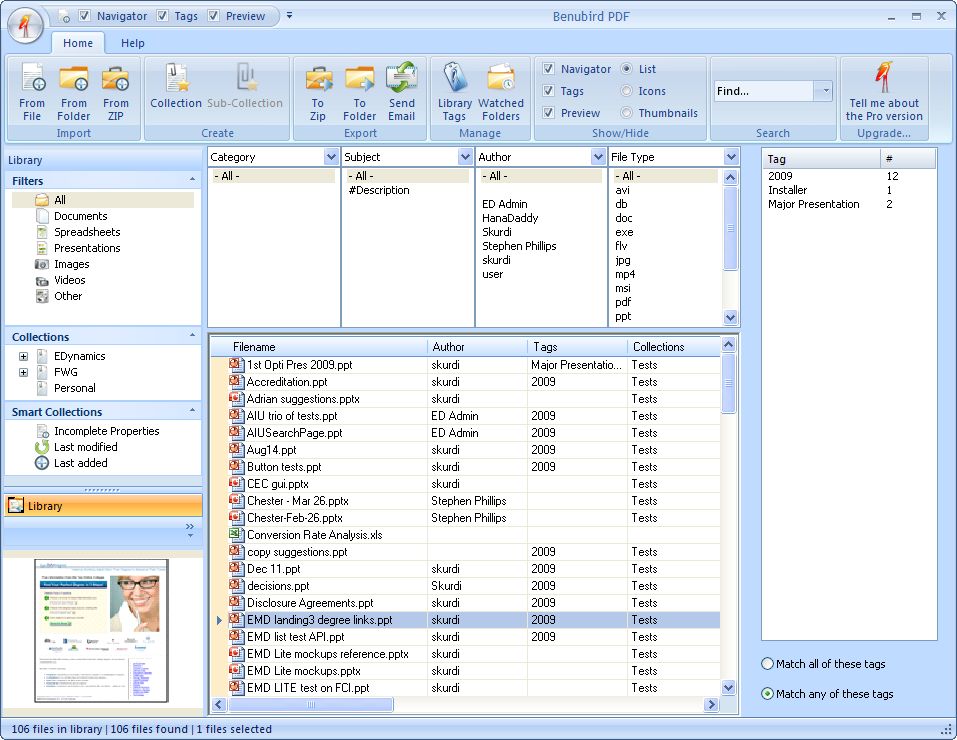This screenshot has height=740, width=957.
Task: Create a new Collection
Action: click(176, 86)
